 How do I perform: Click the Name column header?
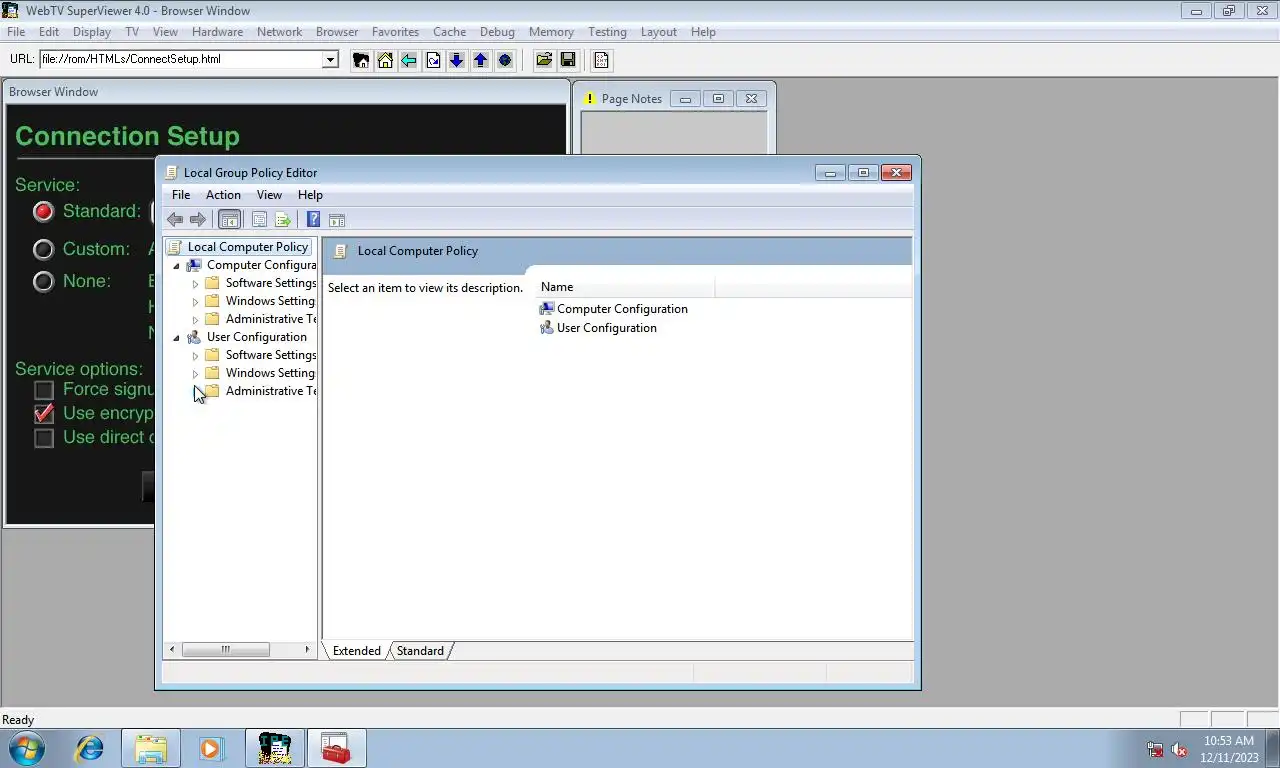point(625,287)
